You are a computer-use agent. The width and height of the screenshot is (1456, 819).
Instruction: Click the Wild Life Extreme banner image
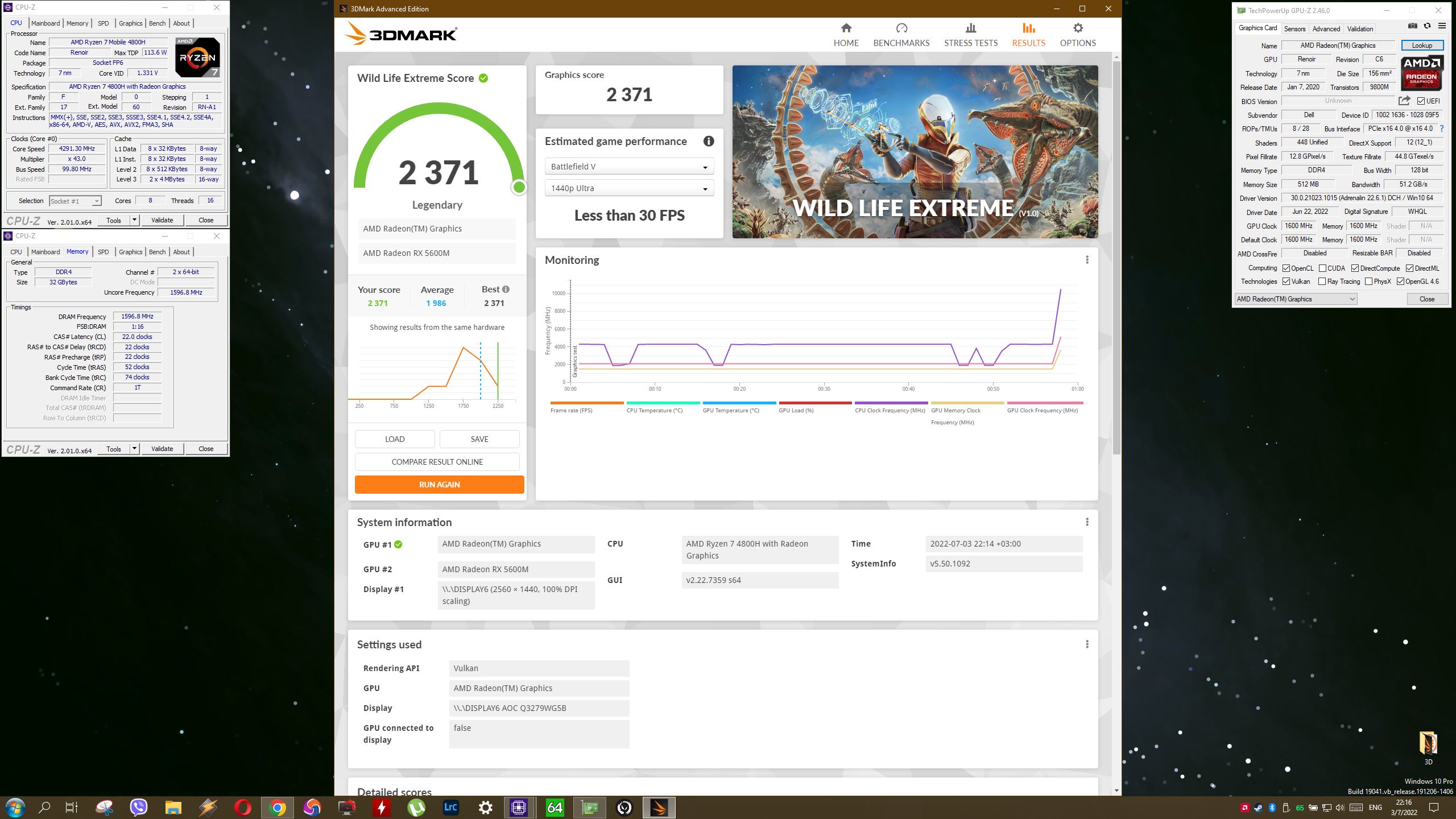tap(915, 151)
